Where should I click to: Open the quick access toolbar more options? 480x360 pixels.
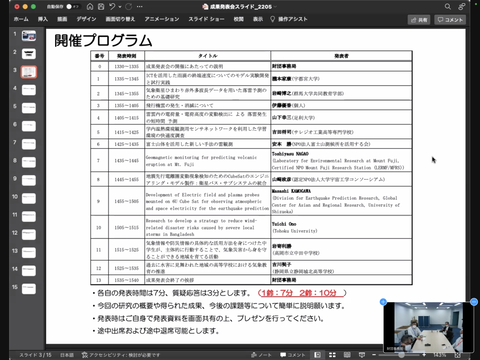click(140, 7)
